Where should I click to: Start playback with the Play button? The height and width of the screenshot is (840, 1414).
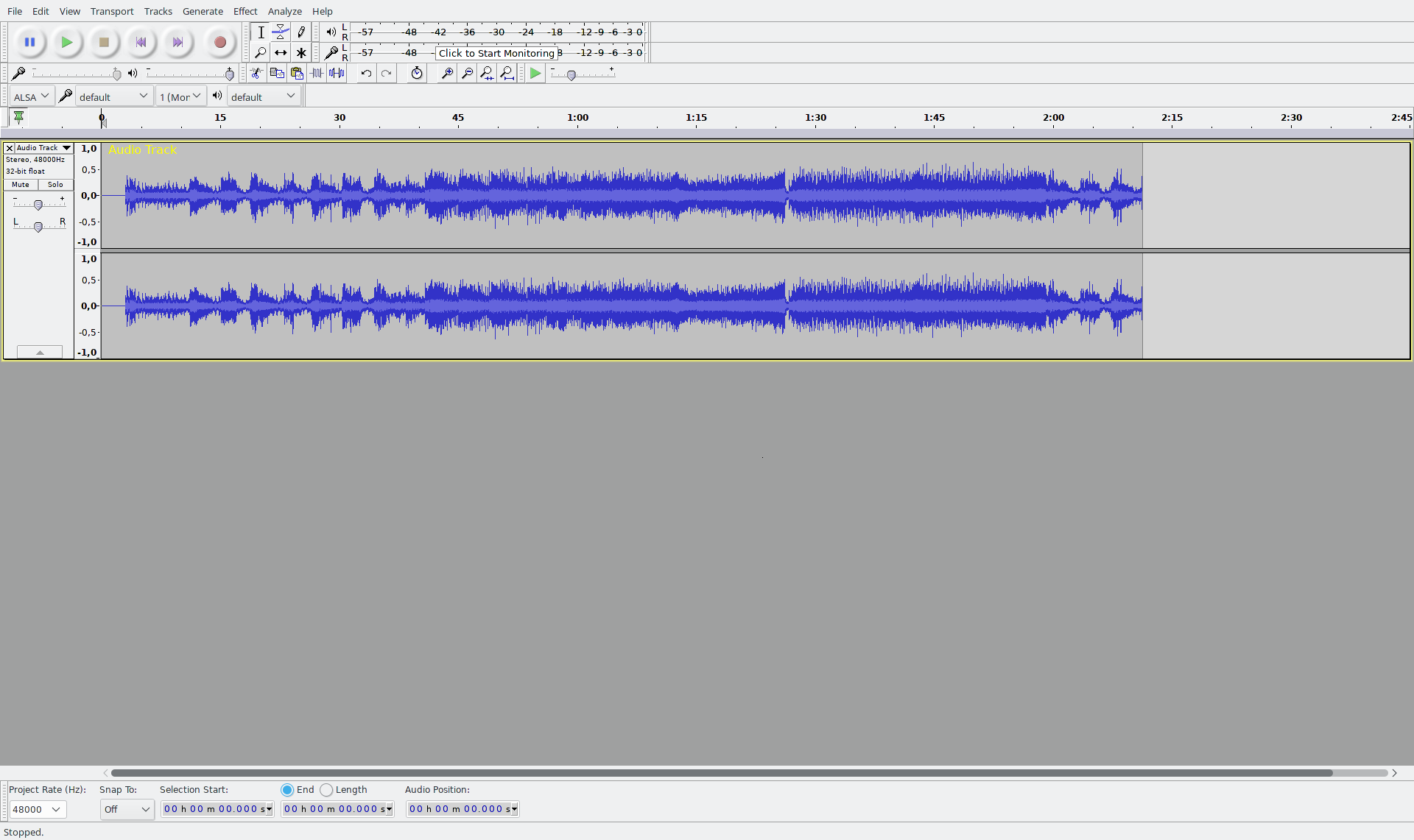(x=66, y=42)
